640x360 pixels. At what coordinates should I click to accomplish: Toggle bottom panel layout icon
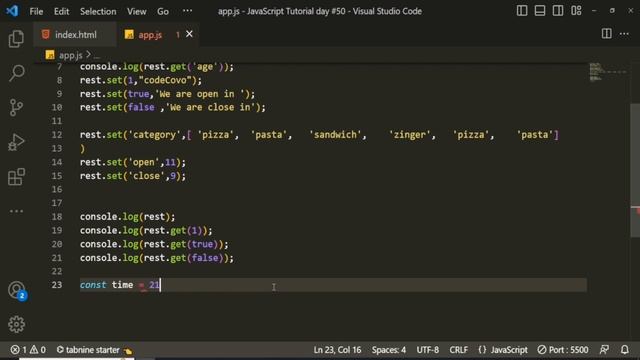540,11
